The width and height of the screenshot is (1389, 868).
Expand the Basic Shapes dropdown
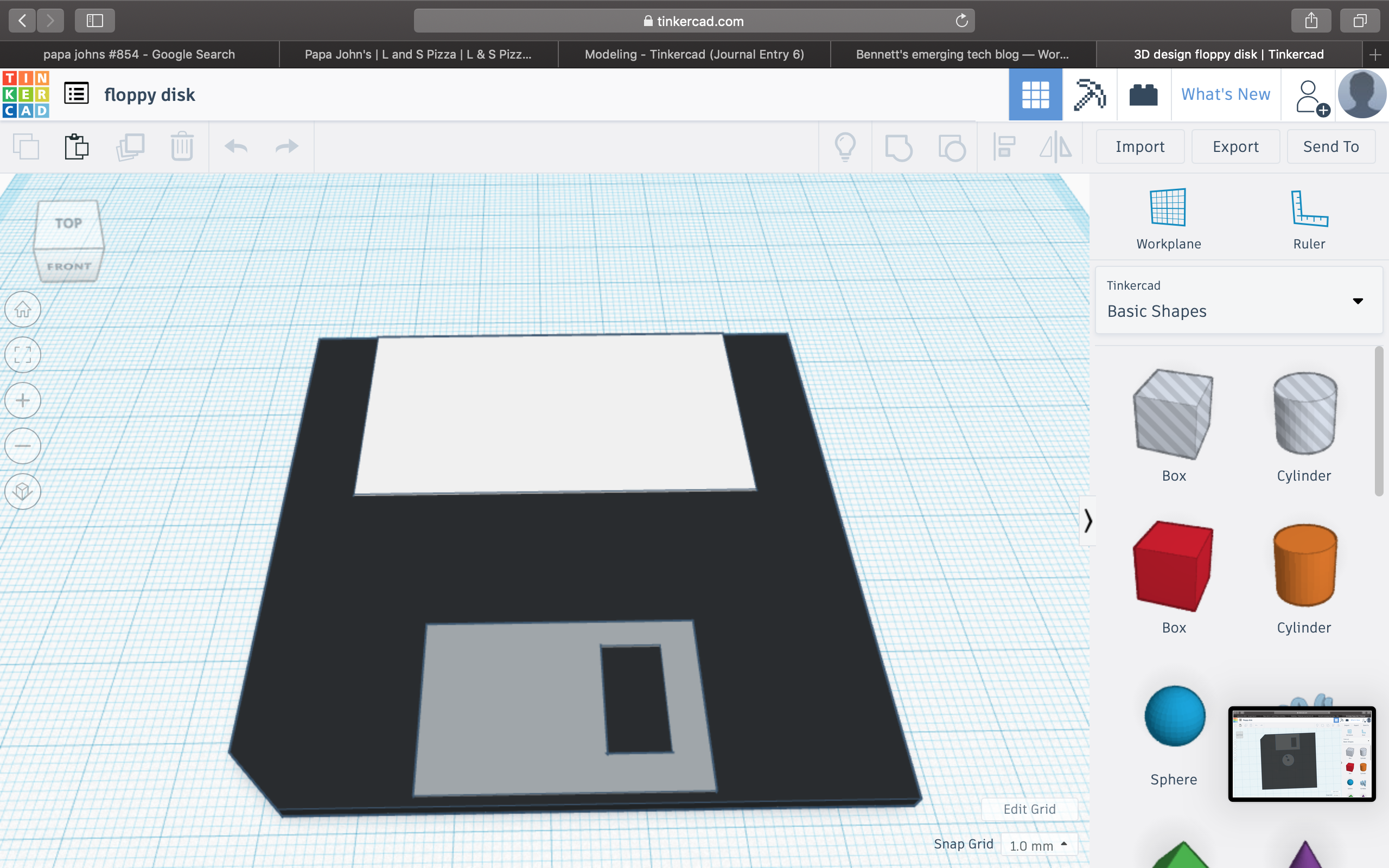point(1358,301)
